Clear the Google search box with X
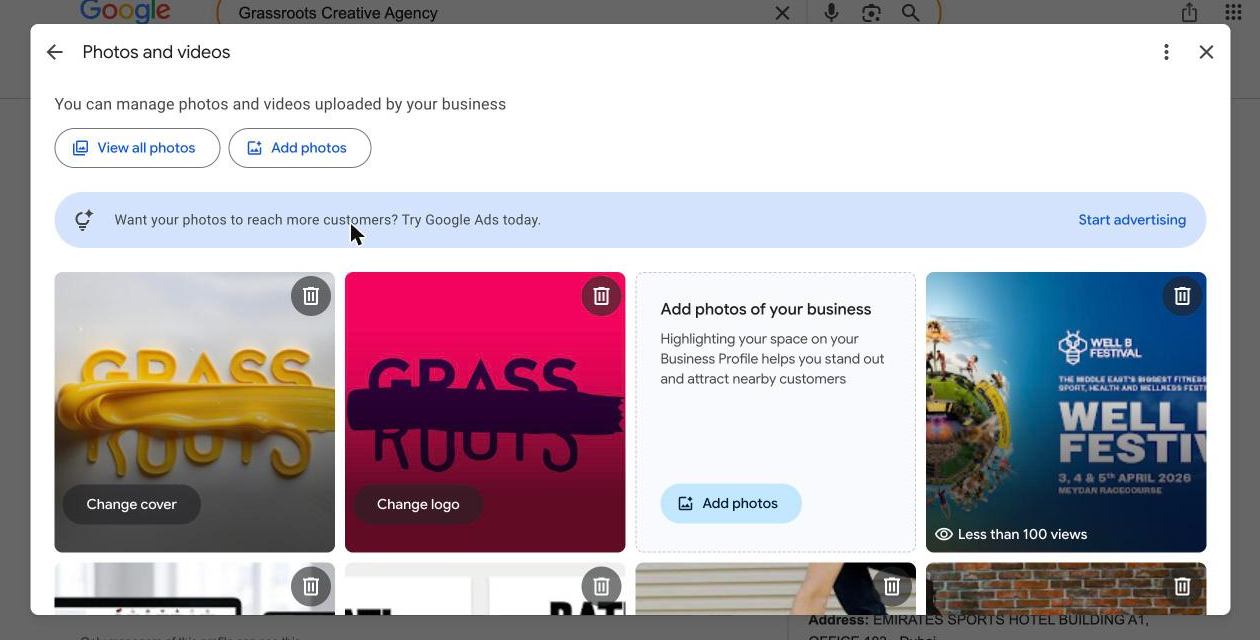This screenshot has height=640, width=1260. (x=782, y=13)
